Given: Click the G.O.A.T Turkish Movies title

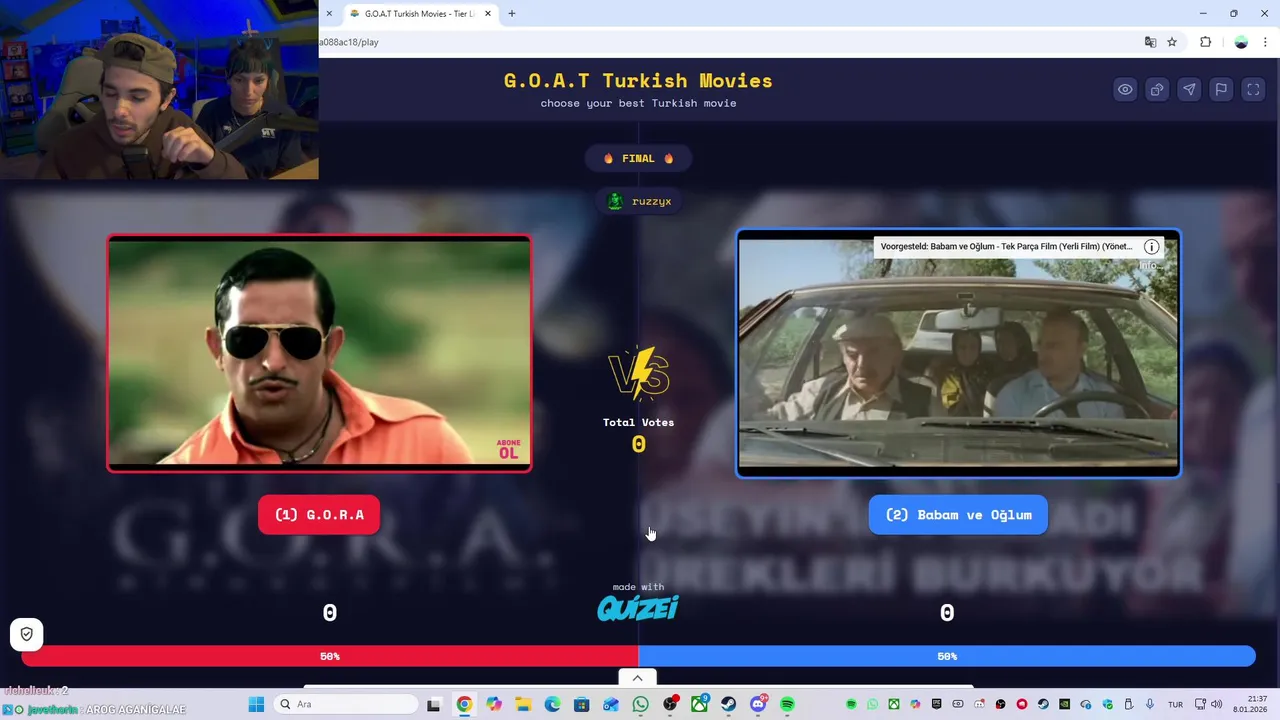Looking at the screenshot, I should pyautogui.click(x=638, y=80).
